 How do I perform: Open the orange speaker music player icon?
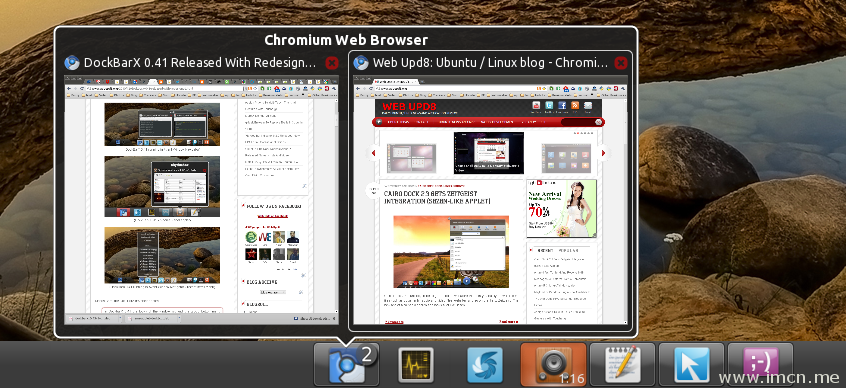coord(553,364)
